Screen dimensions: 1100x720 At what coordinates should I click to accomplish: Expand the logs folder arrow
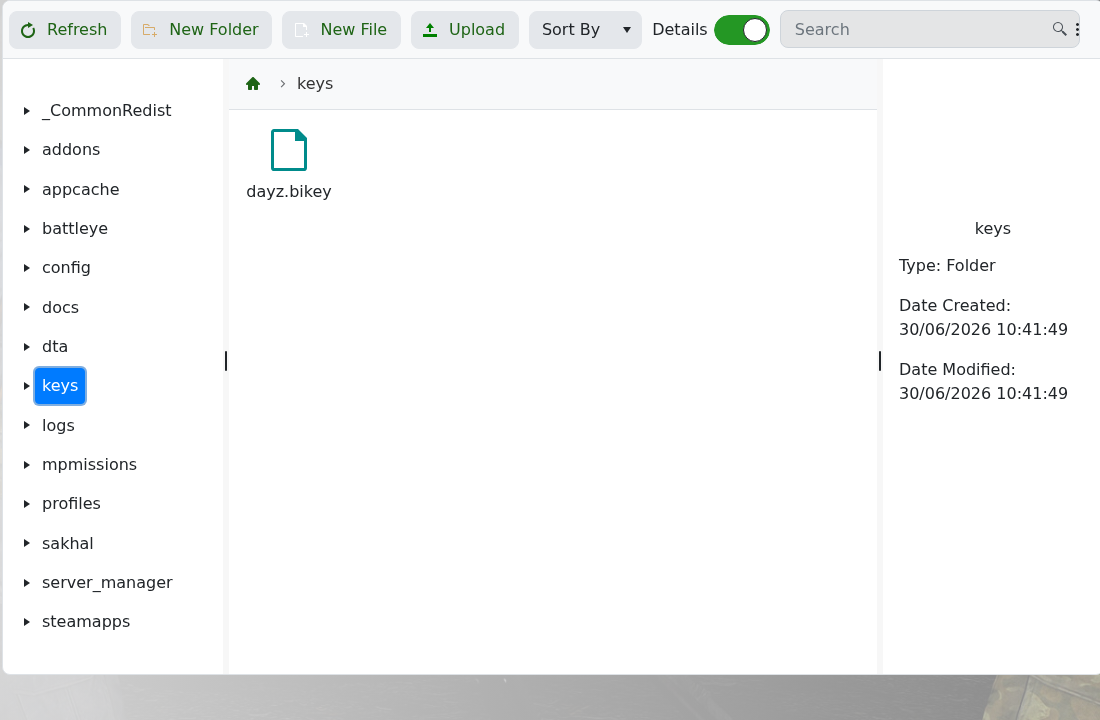[27, 425]
